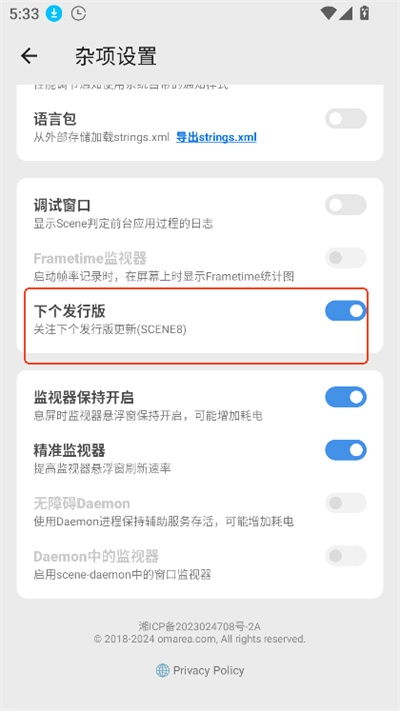Viewport: 400px width, 711px height.
Task: Turn off 监视器保持开启 switch
Action: [346, 397]
